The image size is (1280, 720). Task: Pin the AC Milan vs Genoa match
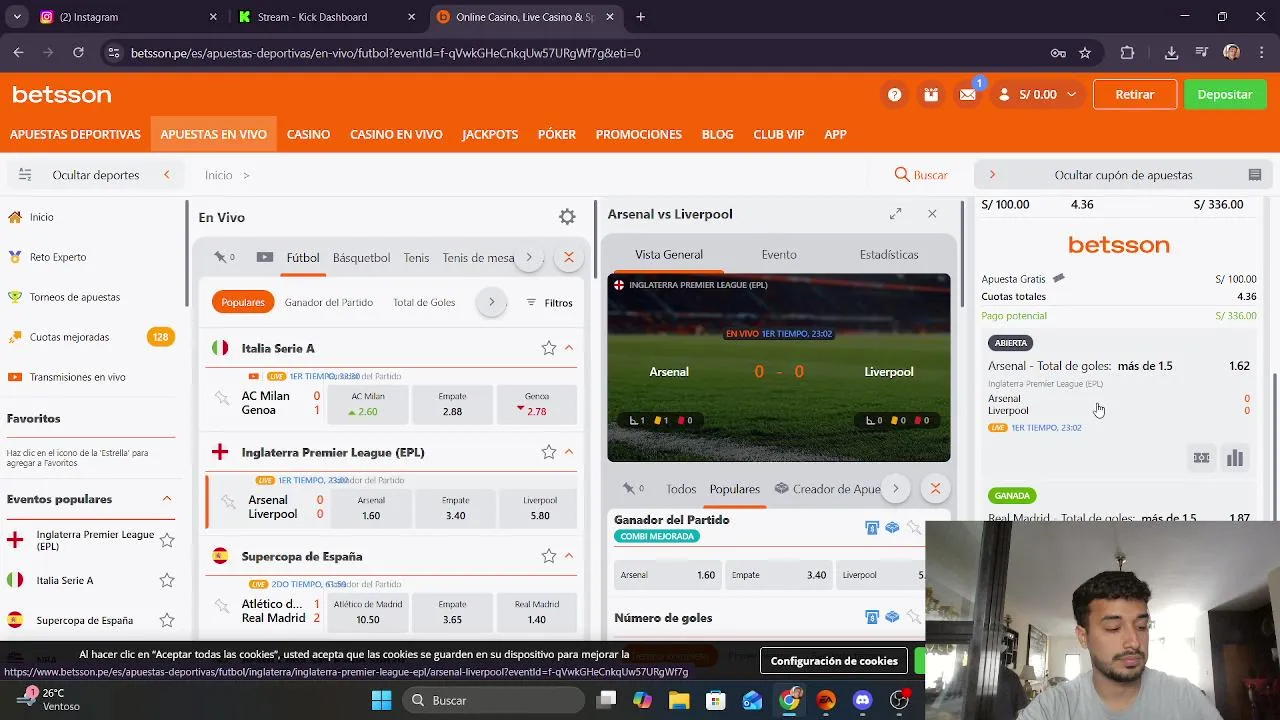(x=222, y=398)
